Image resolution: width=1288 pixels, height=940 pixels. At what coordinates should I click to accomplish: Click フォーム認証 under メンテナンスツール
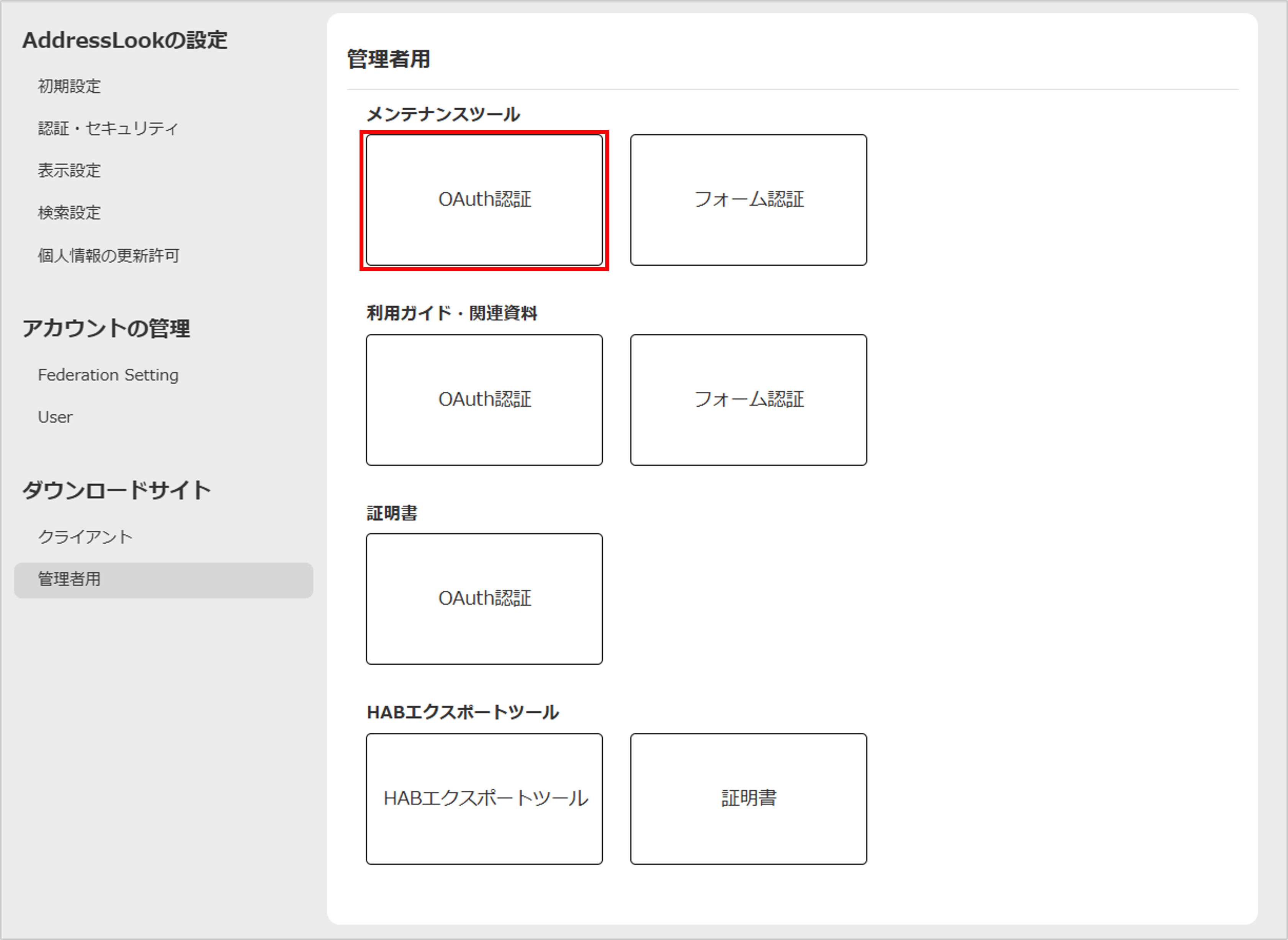coord(748,200)
